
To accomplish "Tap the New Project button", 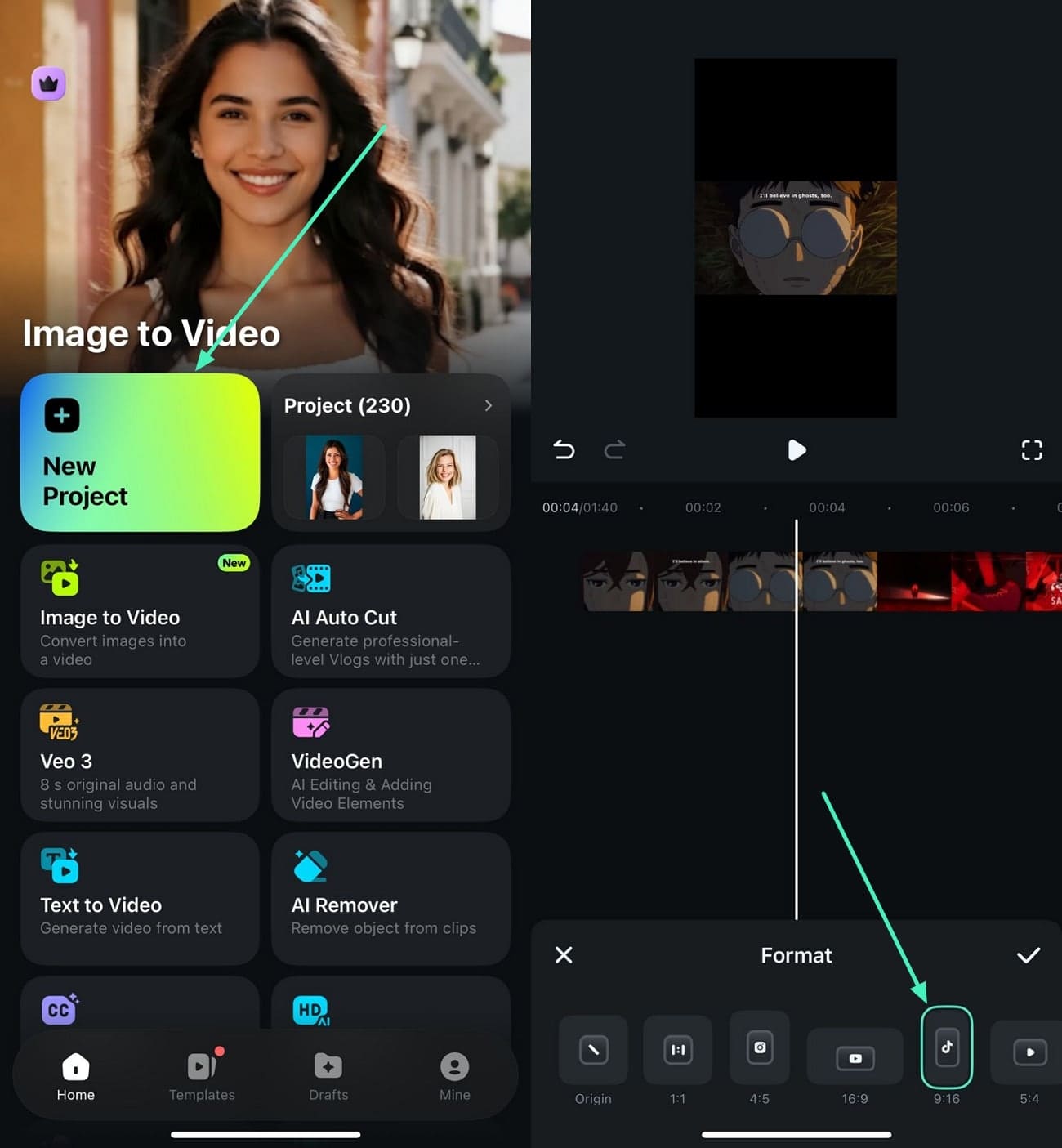I will tap(139, 453).
